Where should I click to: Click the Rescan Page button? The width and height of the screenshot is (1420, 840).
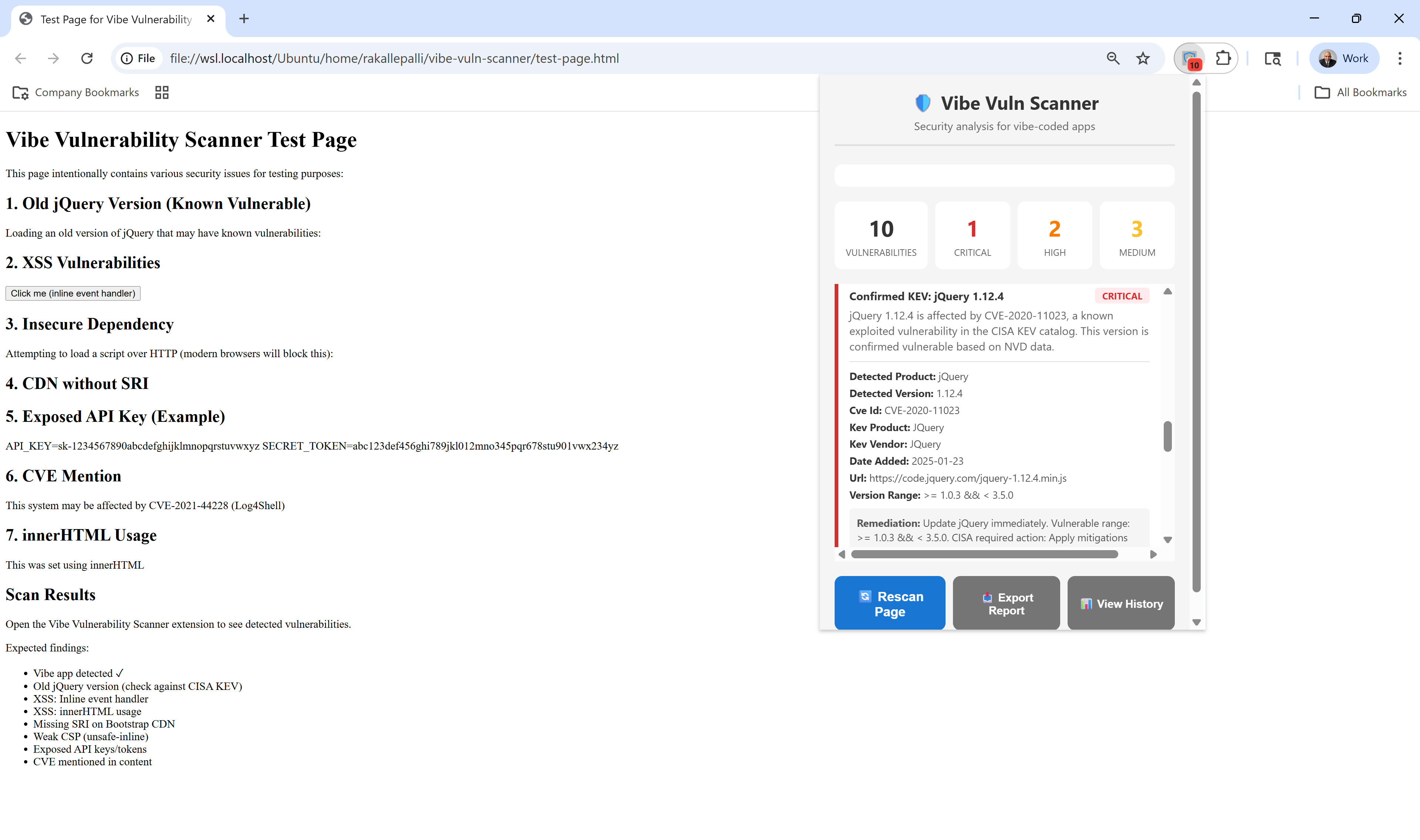point(890,603)
